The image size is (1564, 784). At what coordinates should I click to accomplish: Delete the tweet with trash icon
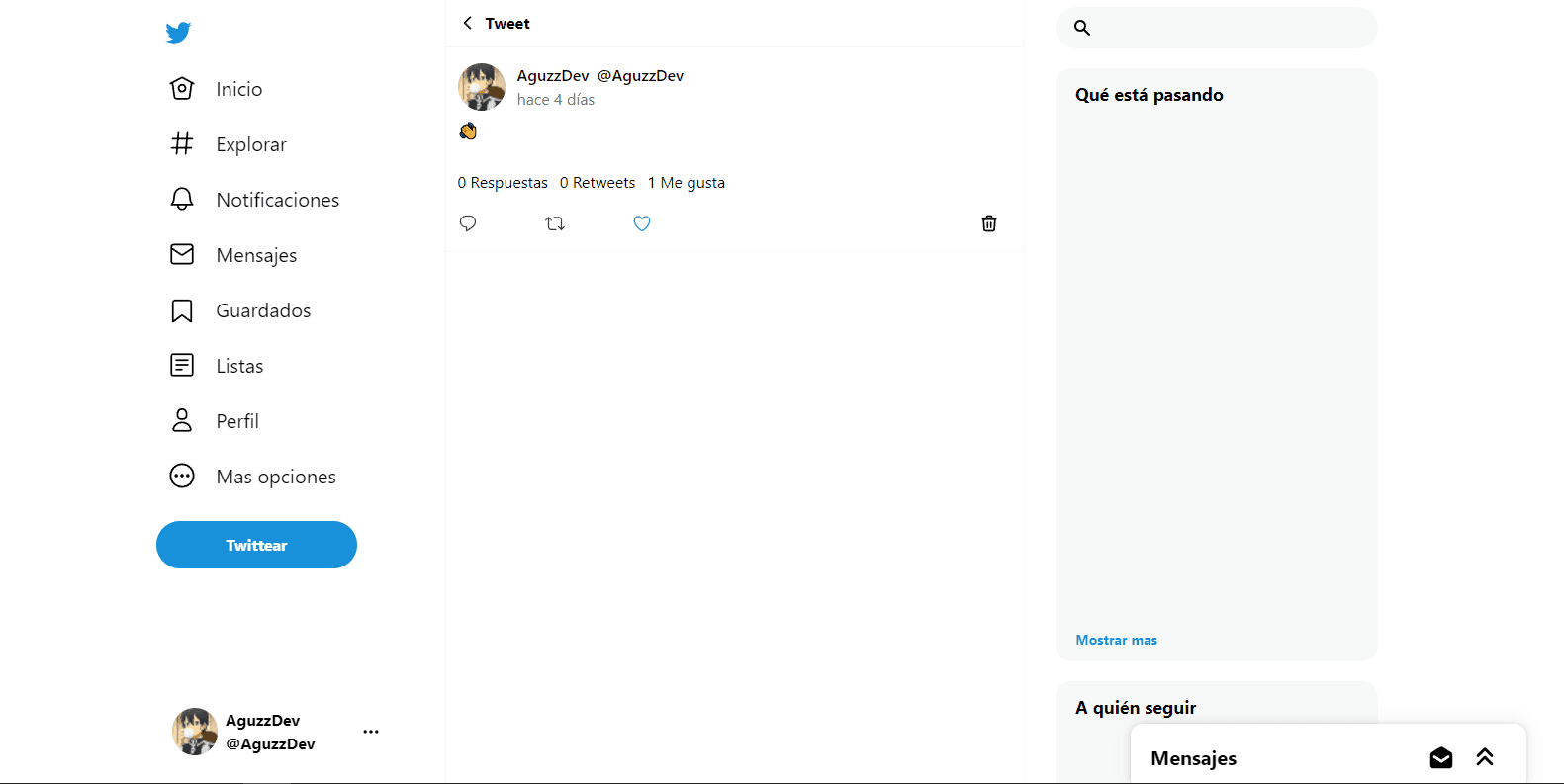(x=988, y=223)
